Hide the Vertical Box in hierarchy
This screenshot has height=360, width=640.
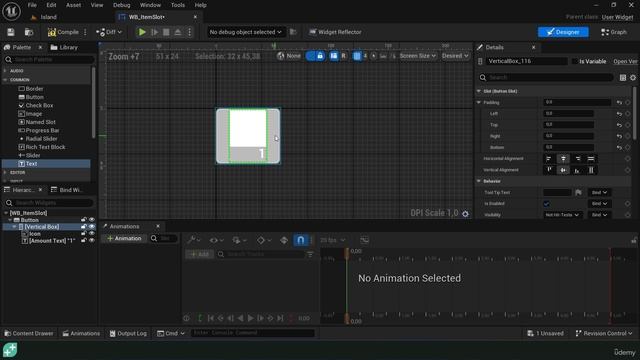pyautogui.click(x=91, y=227)
